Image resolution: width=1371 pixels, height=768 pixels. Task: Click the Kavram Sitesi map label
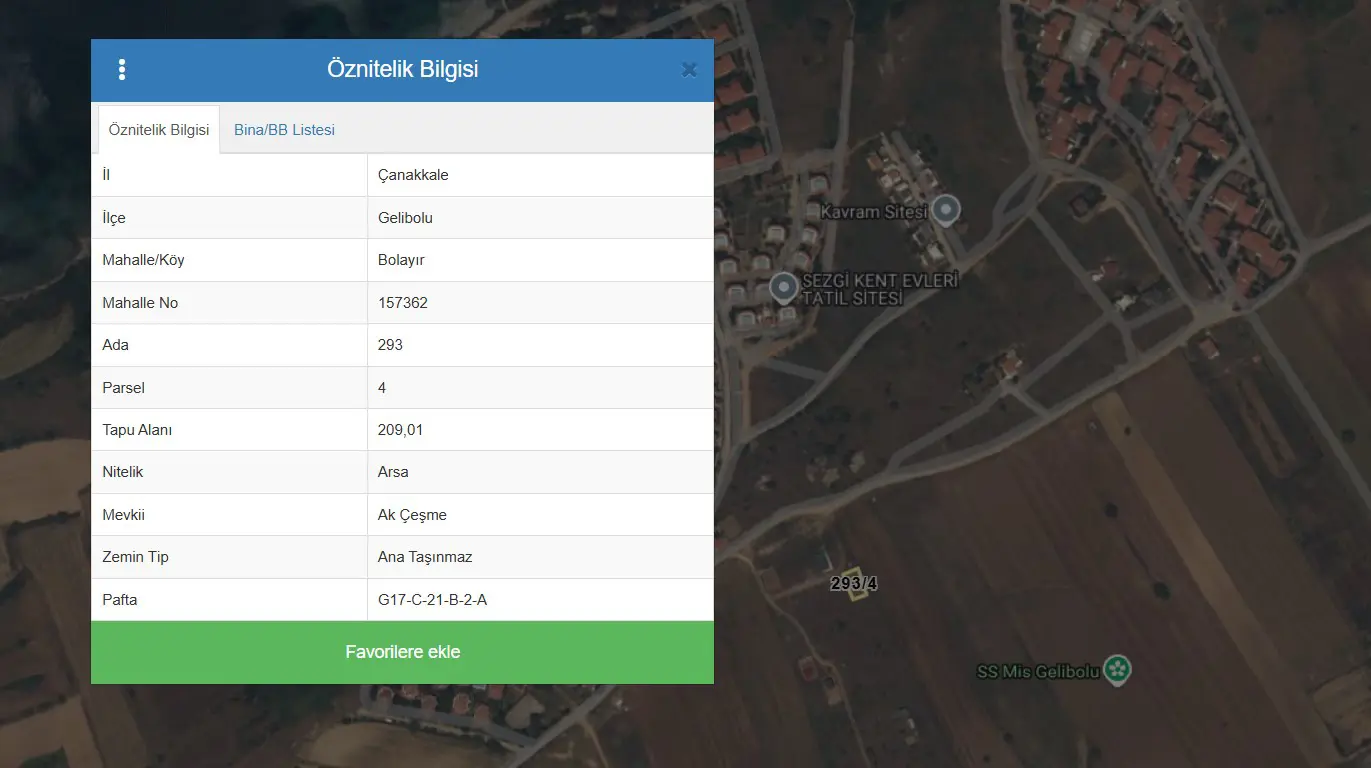874,212
